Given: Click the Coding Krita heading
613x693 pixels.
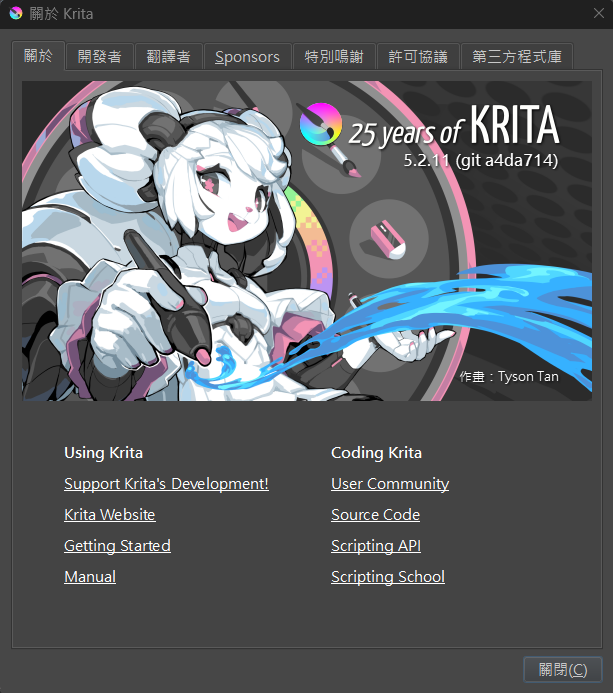Looking at the screenshot, I should pos(376,453).
